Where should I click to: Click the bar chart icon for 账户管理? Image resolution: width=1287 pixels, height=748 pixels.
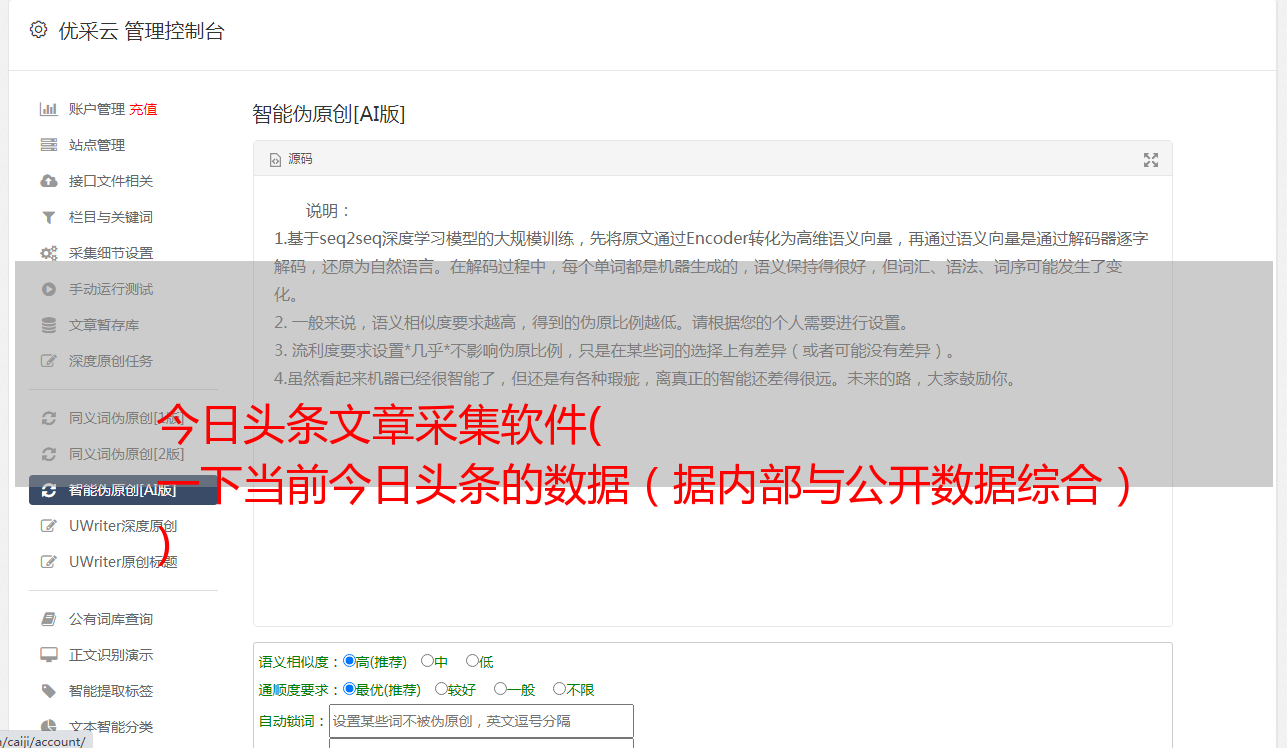tap(48, 109)
